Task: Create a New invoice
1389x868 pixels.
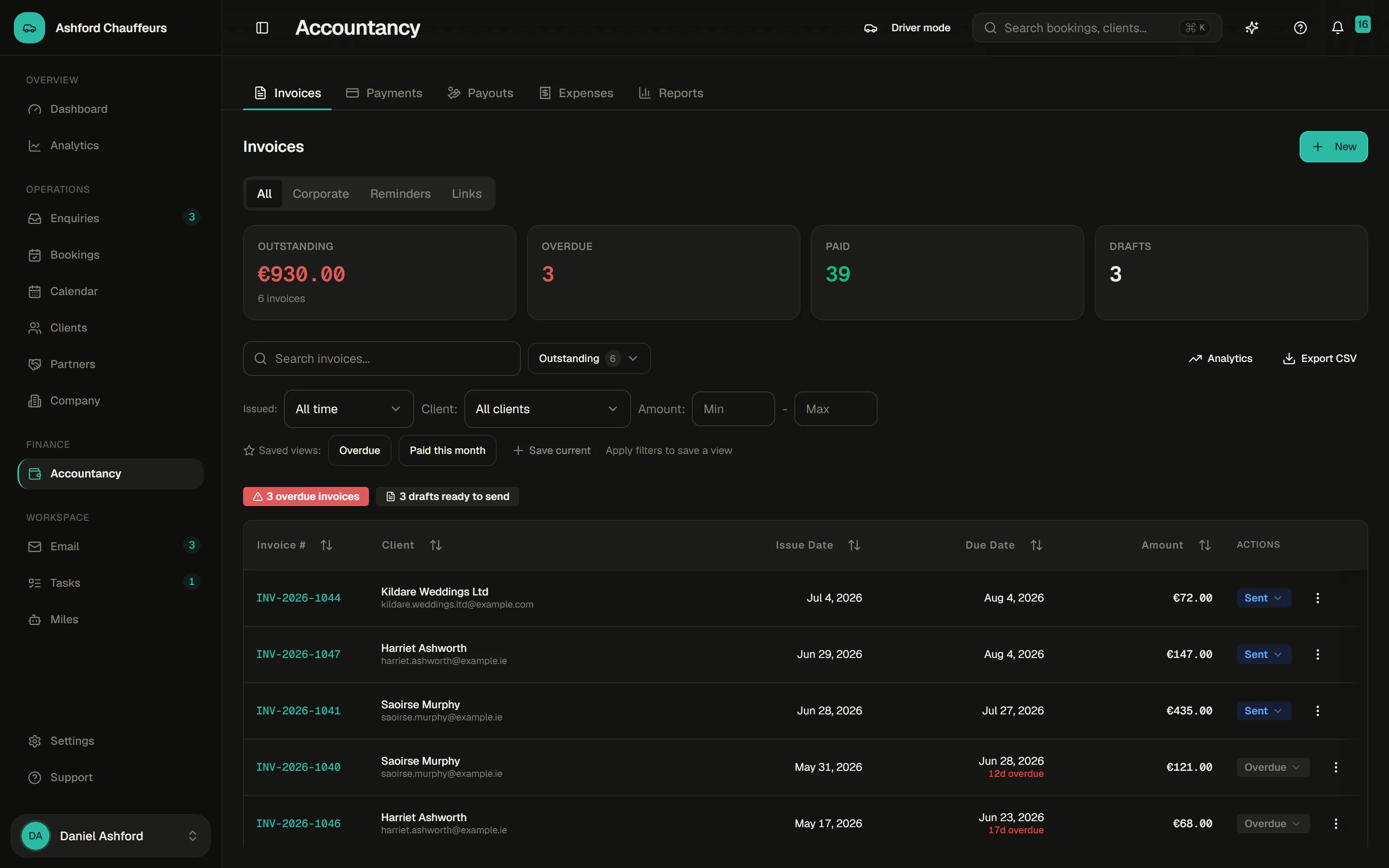Action: coord(1333,146)
